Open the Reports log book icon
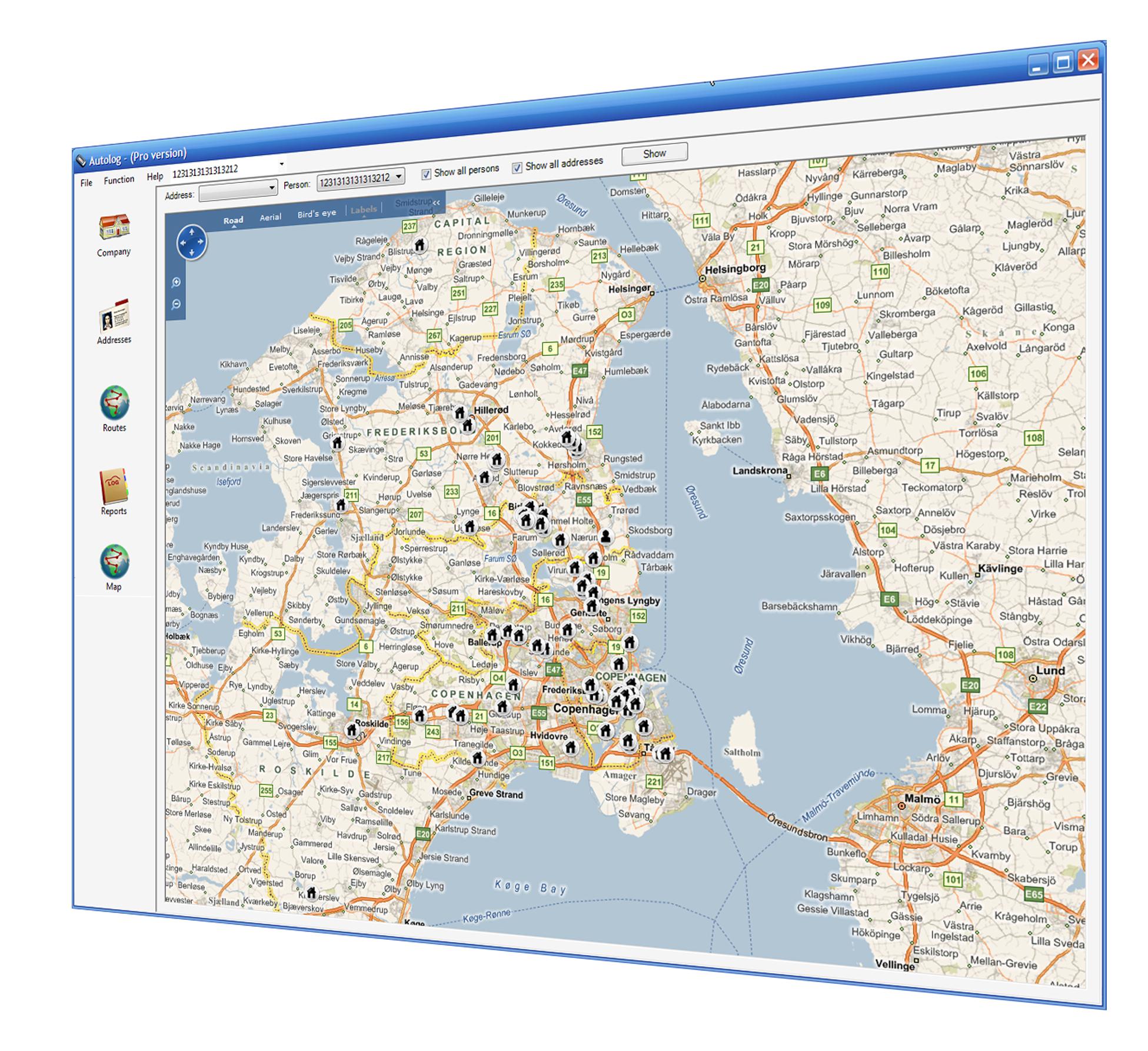This screenshot has height=1051, width=1148. [x=114, y=487]
